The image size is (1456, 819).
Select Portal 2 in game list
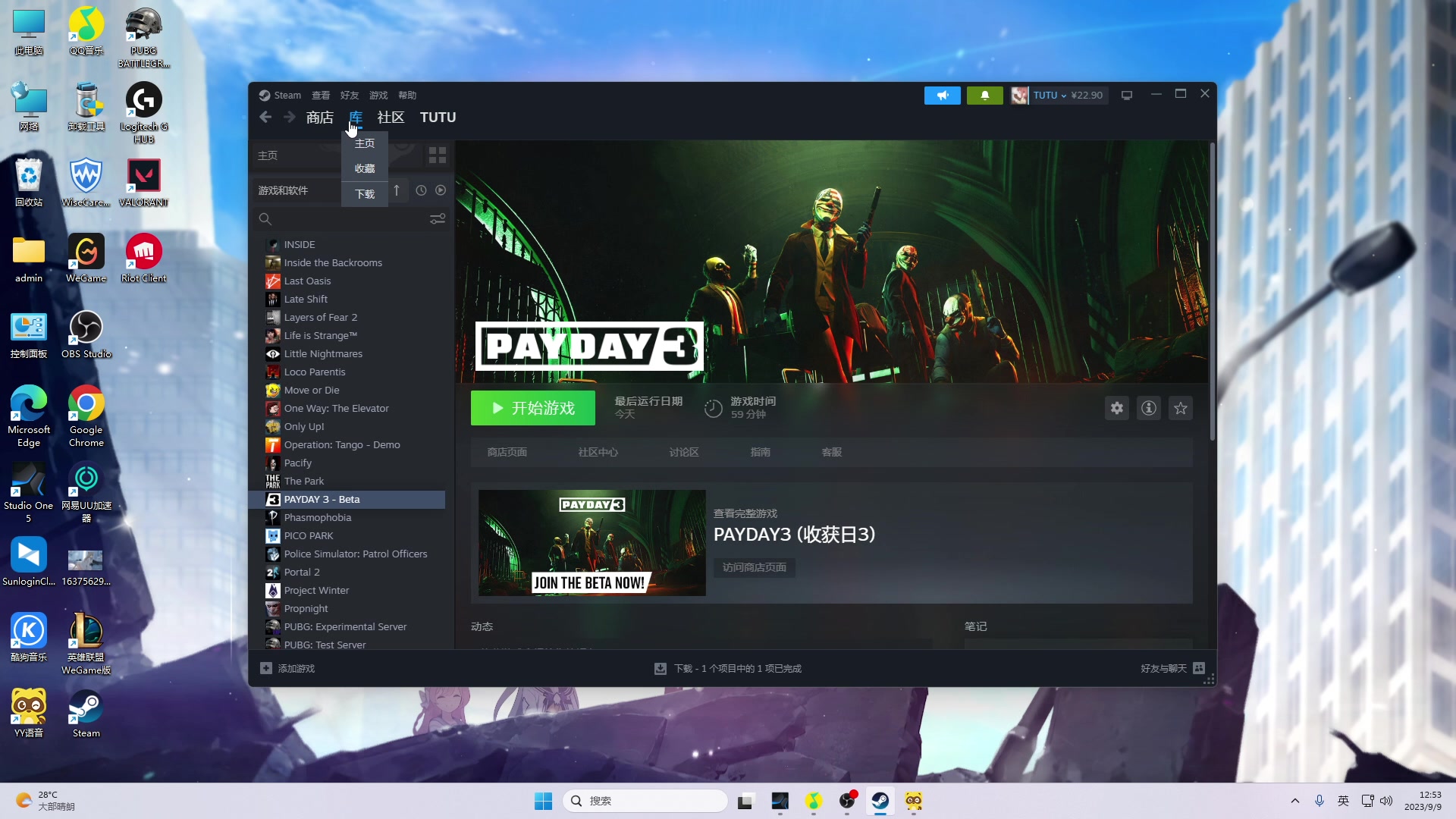pos(302,572)
